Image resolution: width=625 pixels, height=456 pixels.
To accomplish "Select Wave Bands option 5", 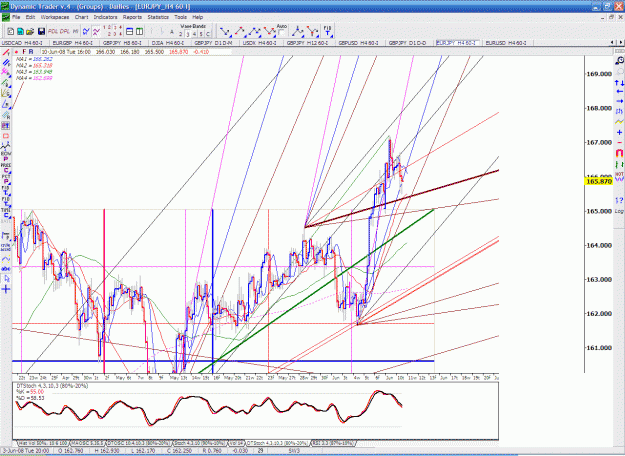I will tap(201, 34).
